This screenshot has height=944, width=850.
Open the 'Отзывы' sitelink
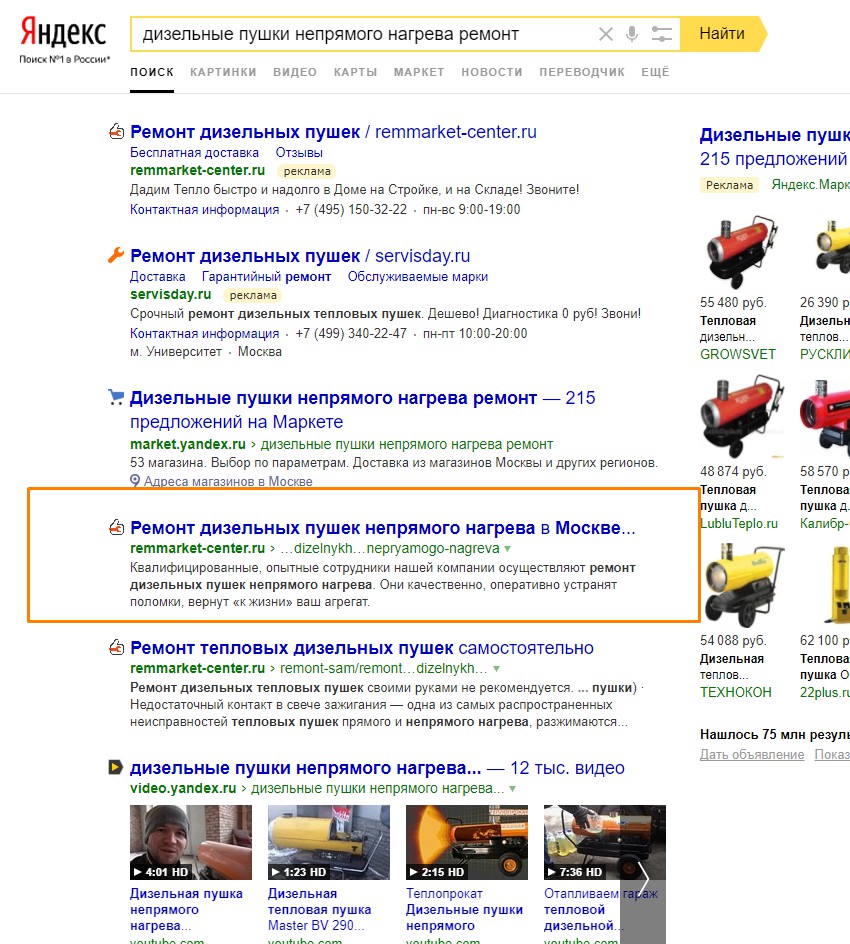[x=299, y=153]
